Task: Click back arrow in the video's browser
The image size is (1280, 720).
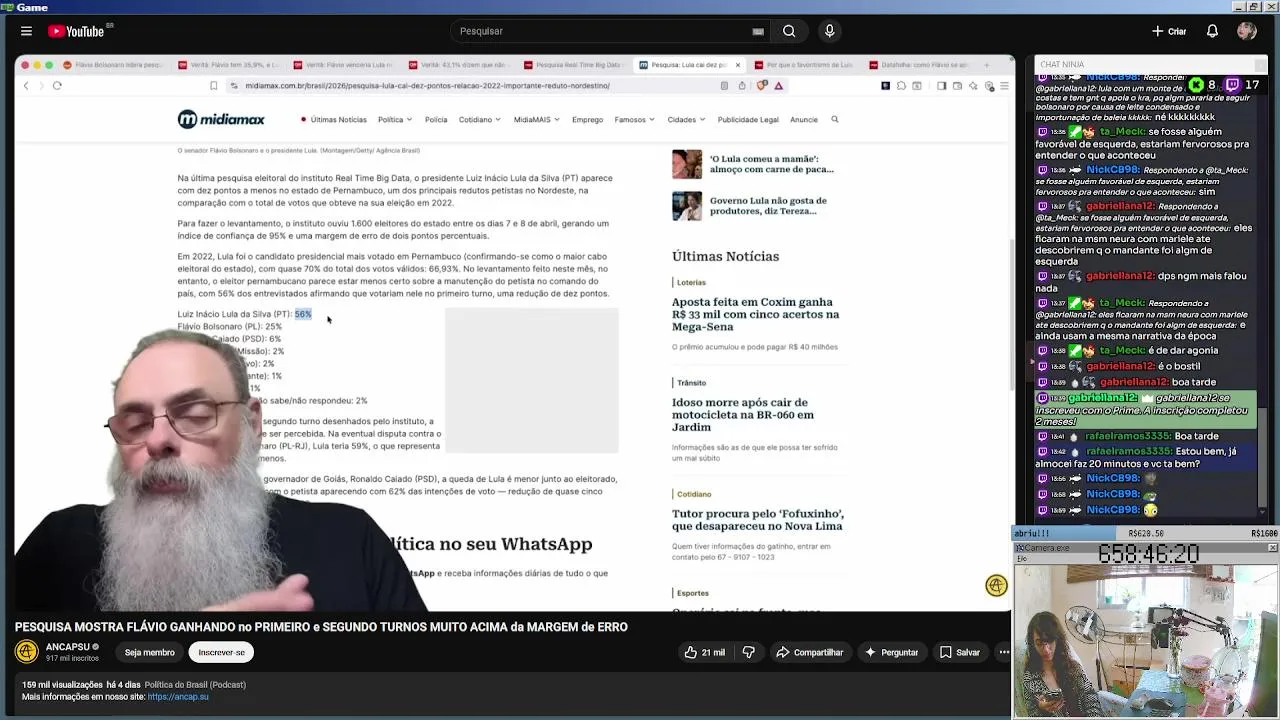Action: [26, 86]
